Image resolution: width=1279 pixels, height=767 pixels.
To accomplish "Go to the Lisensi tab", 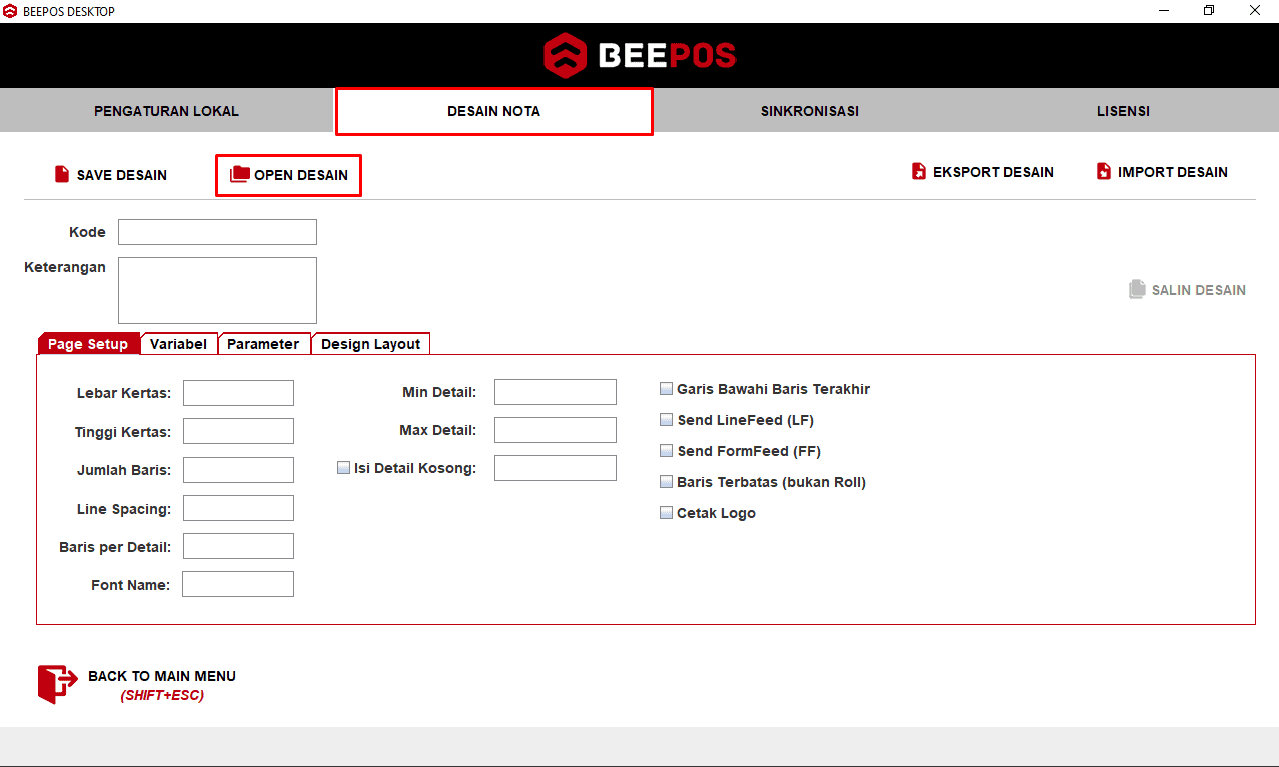I will [1123, 110].
